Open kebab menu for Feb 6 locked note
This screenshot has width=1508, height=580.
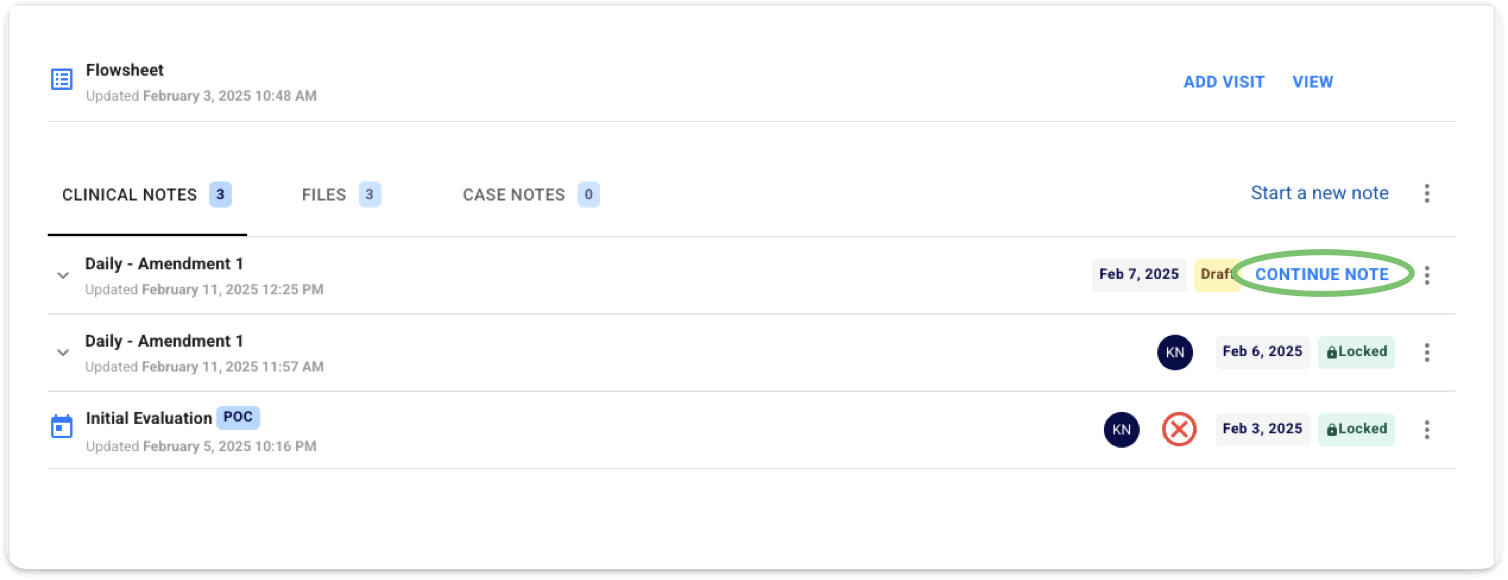pyautogui.click(x=1427, y=352)
